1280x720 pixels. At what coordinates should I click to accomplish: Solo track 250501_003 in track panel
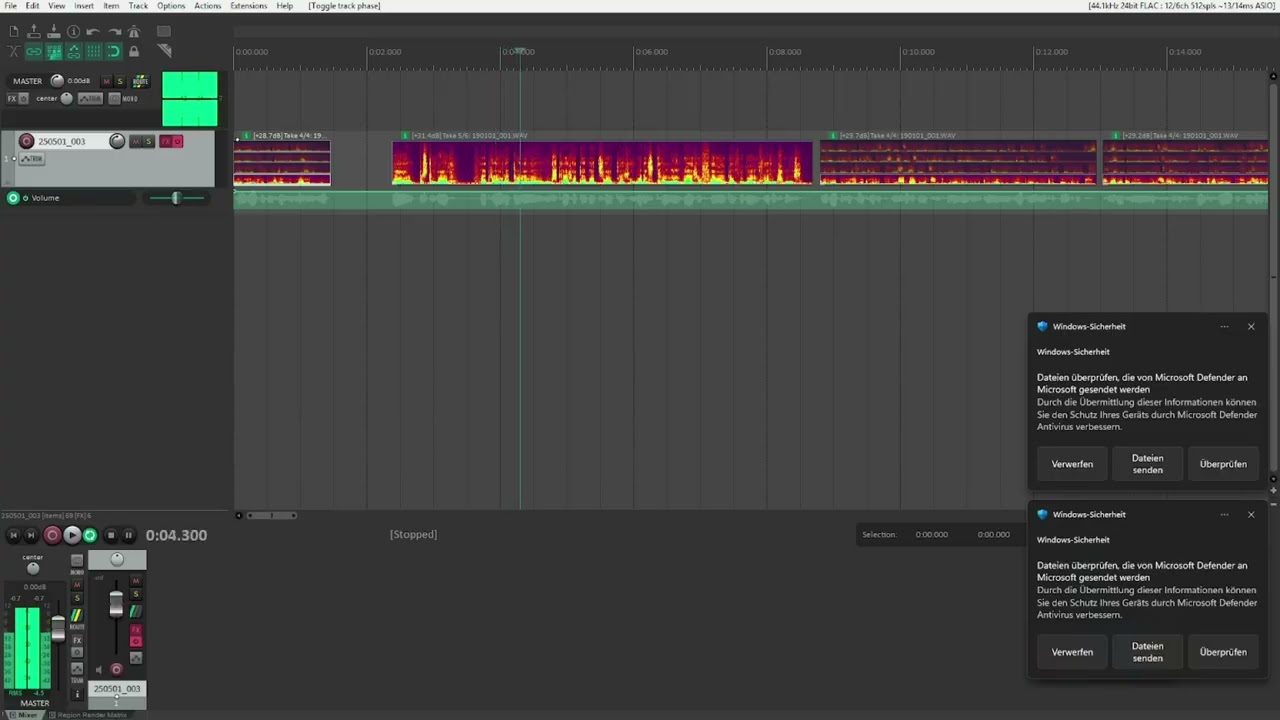point(149,141)
